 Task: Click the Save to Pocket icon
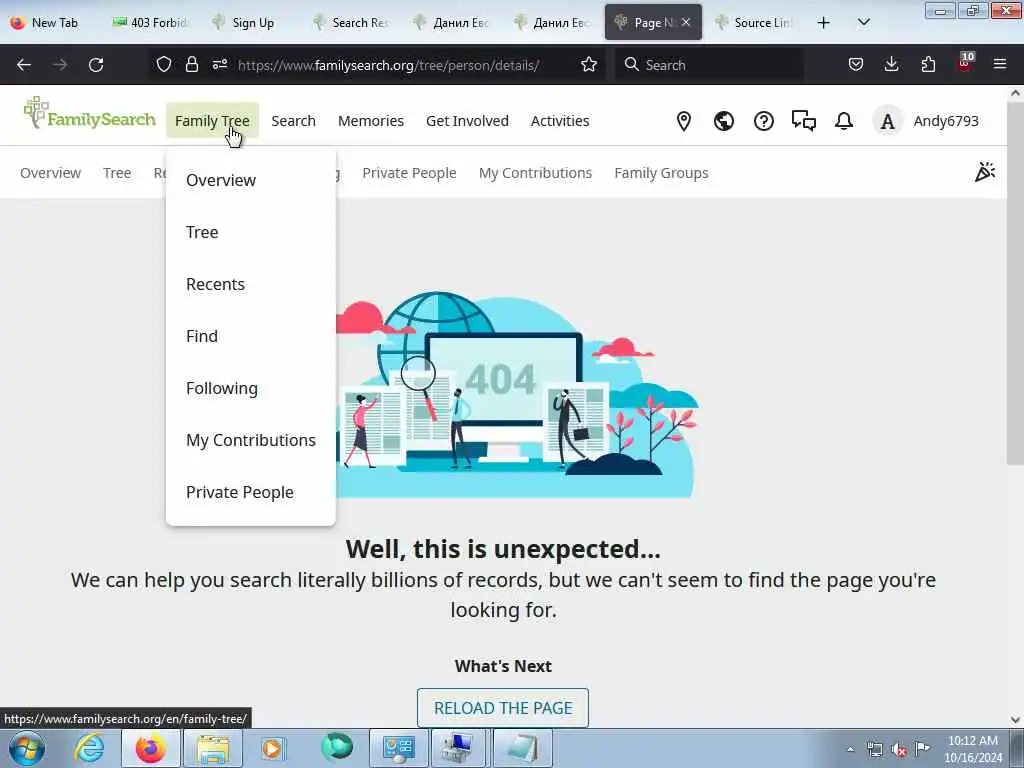856,65
